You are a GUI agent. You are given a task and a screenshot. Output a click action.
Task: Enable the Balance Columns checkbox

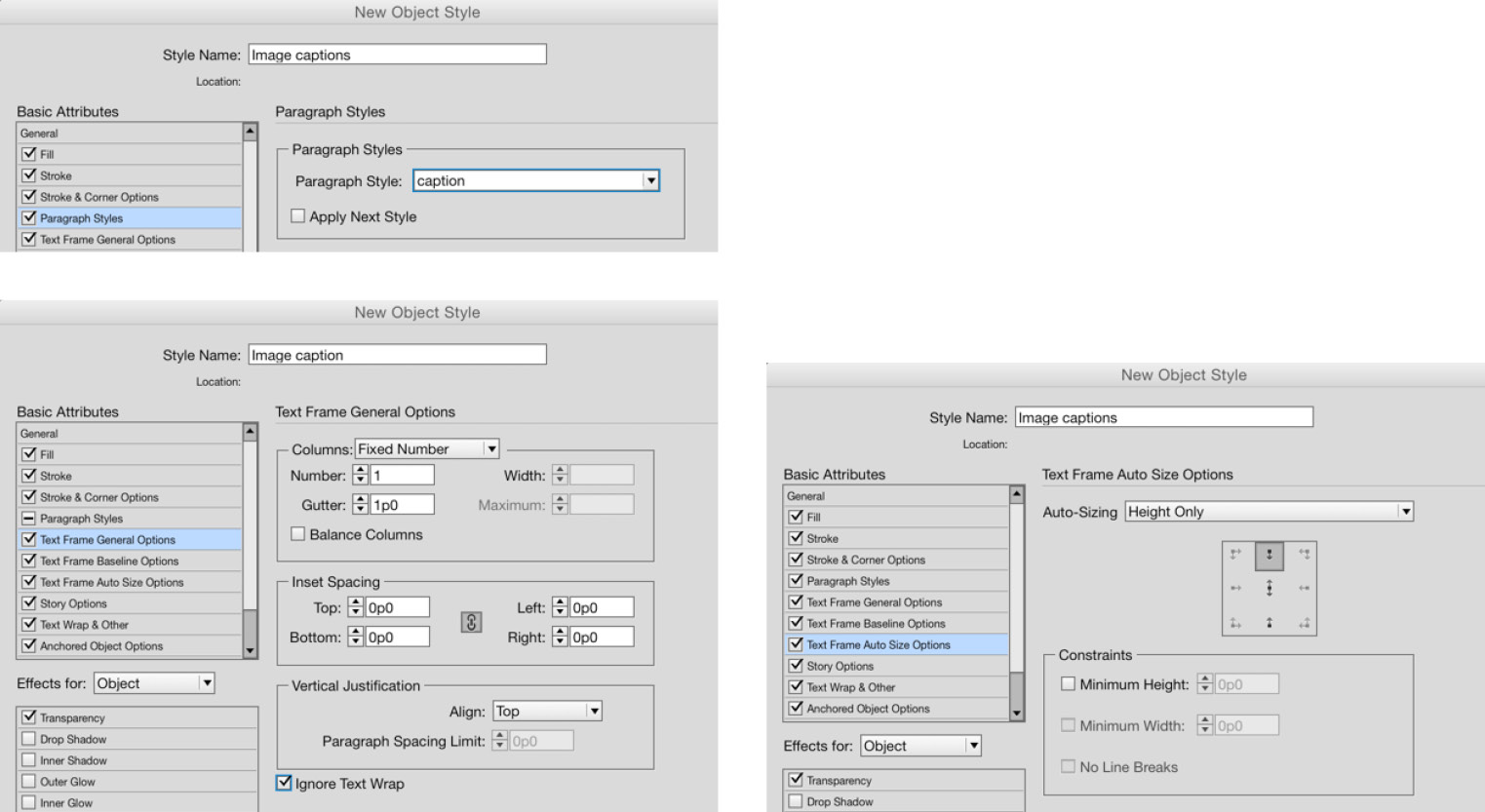point(298,534)
